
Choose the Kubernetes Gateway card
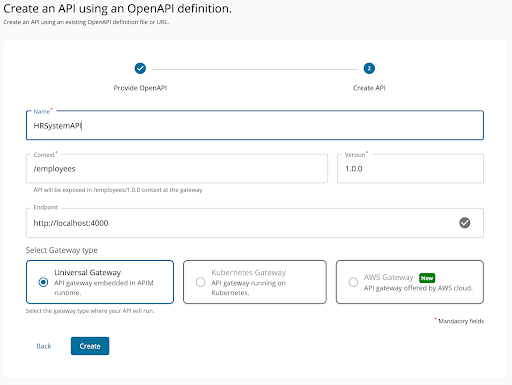pyautogui.click(x=255, y=282)
